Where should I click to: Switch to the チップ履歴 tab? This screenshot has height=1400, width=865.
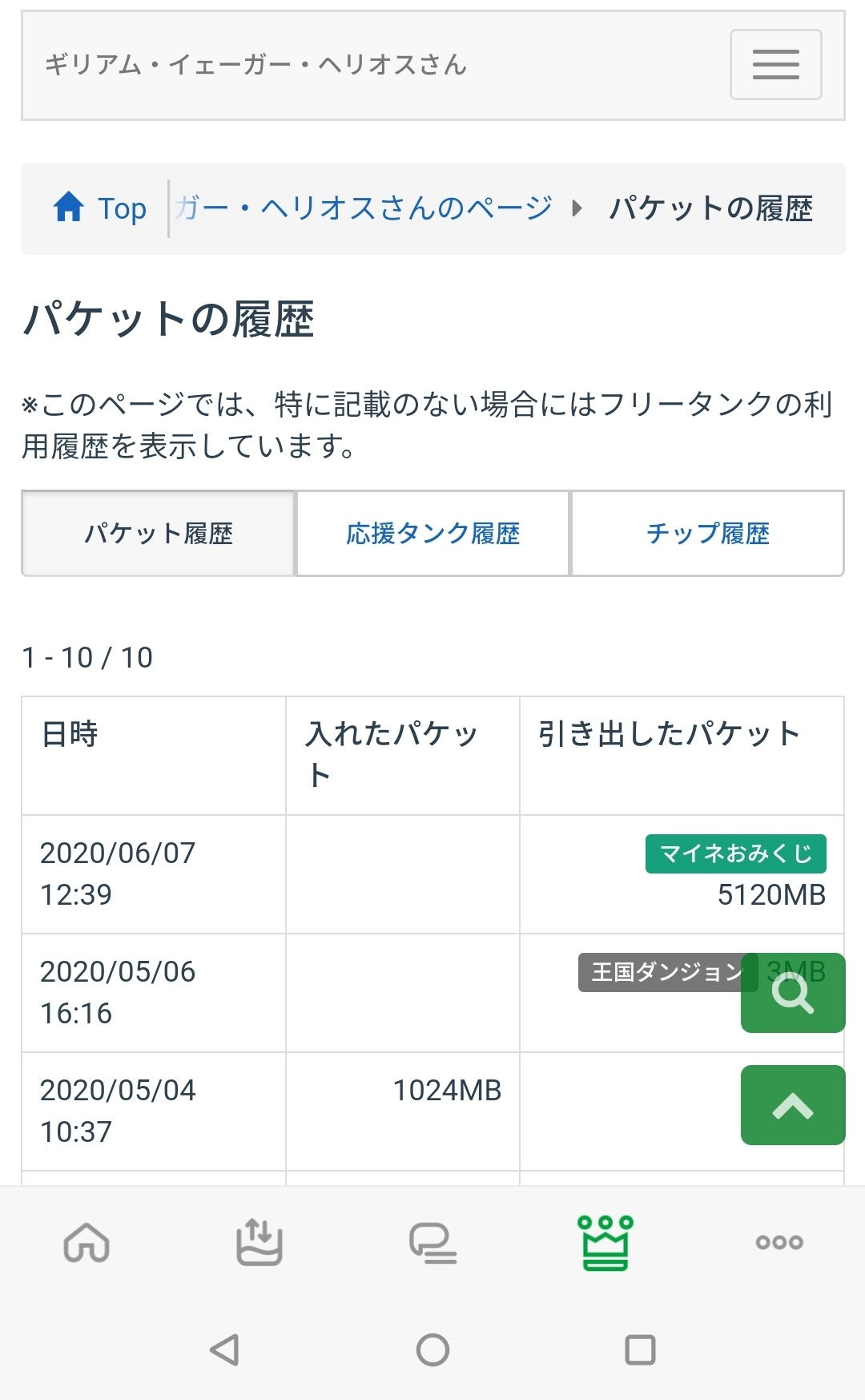707,534
